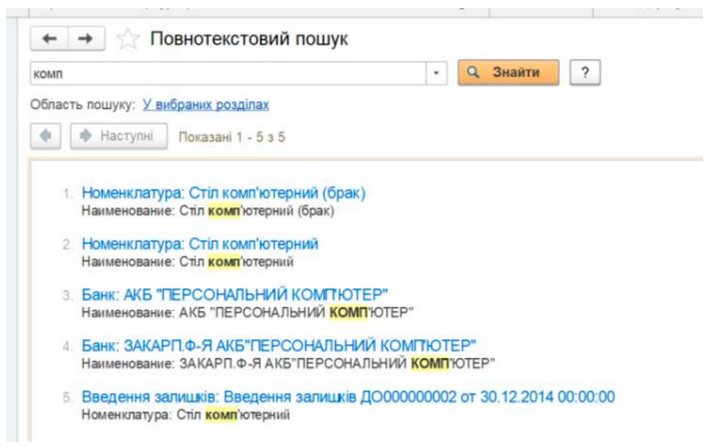Click the back navigation arrow
The height and width of the screenshot is (448, 710).
point(51,39)
